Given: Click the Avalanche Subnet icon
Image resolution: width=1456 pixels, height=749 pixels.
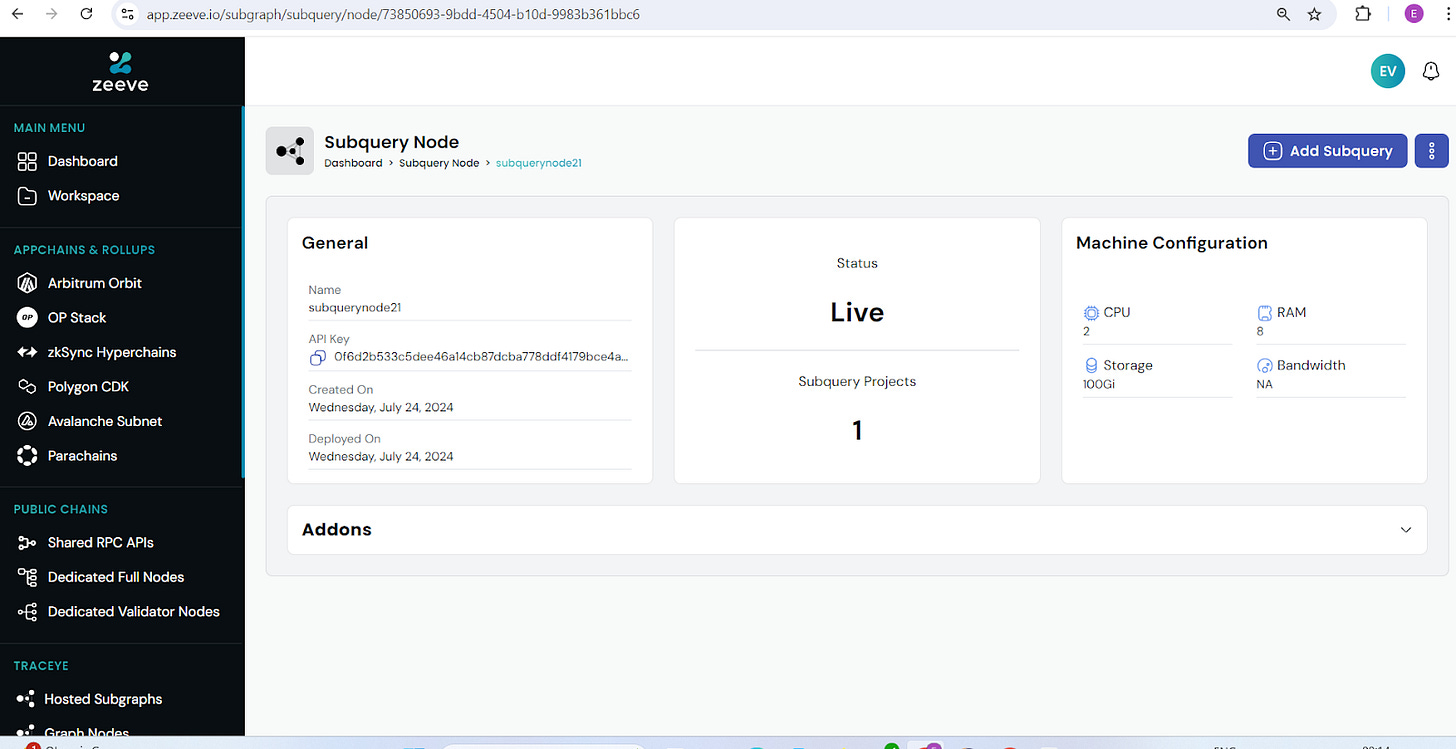Looking at the screenshot, I should point(27,421).
